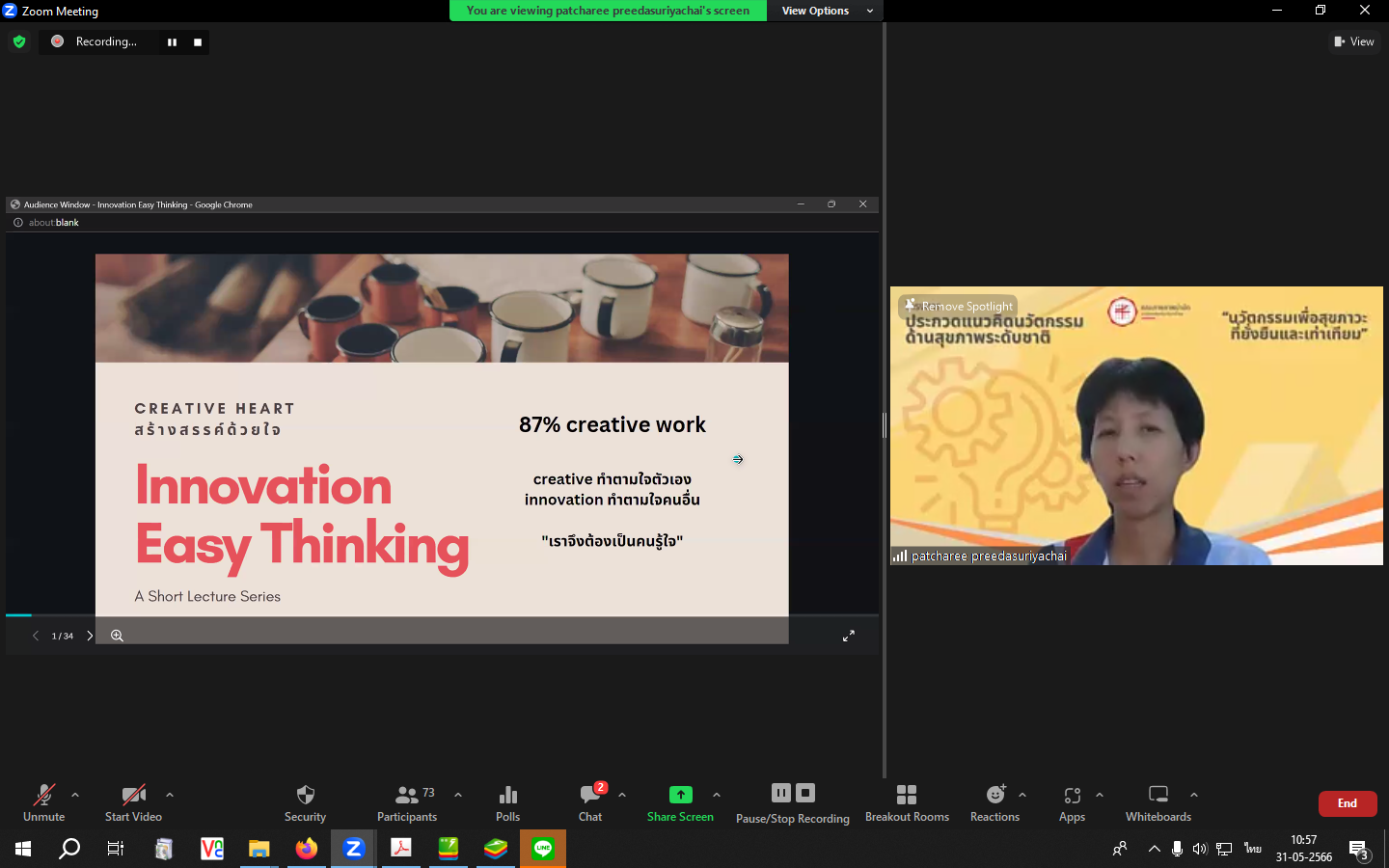Unmute the microphone
The image size is (1389, 868).
click(43, 802)
